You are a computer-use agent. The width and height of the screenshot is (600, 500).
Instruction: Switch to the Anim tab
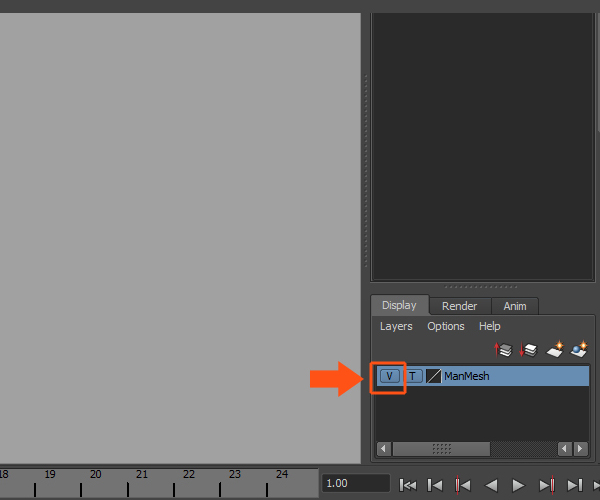tap(515, 306)
